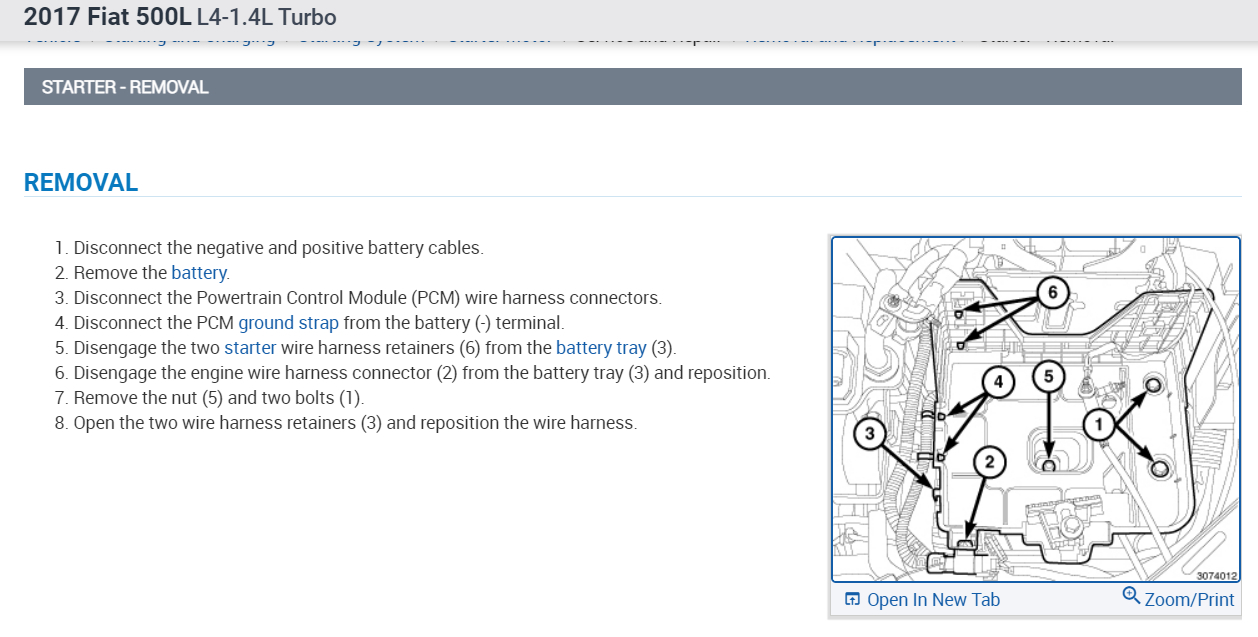Click the starter removal diagram image
Screen dimensions: 1258x637
point(1035,409)
